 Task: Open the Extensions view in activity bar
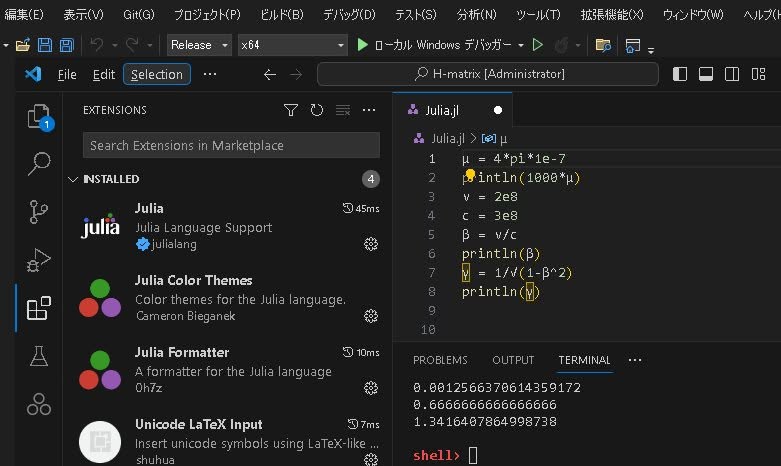tap(39, 308)
